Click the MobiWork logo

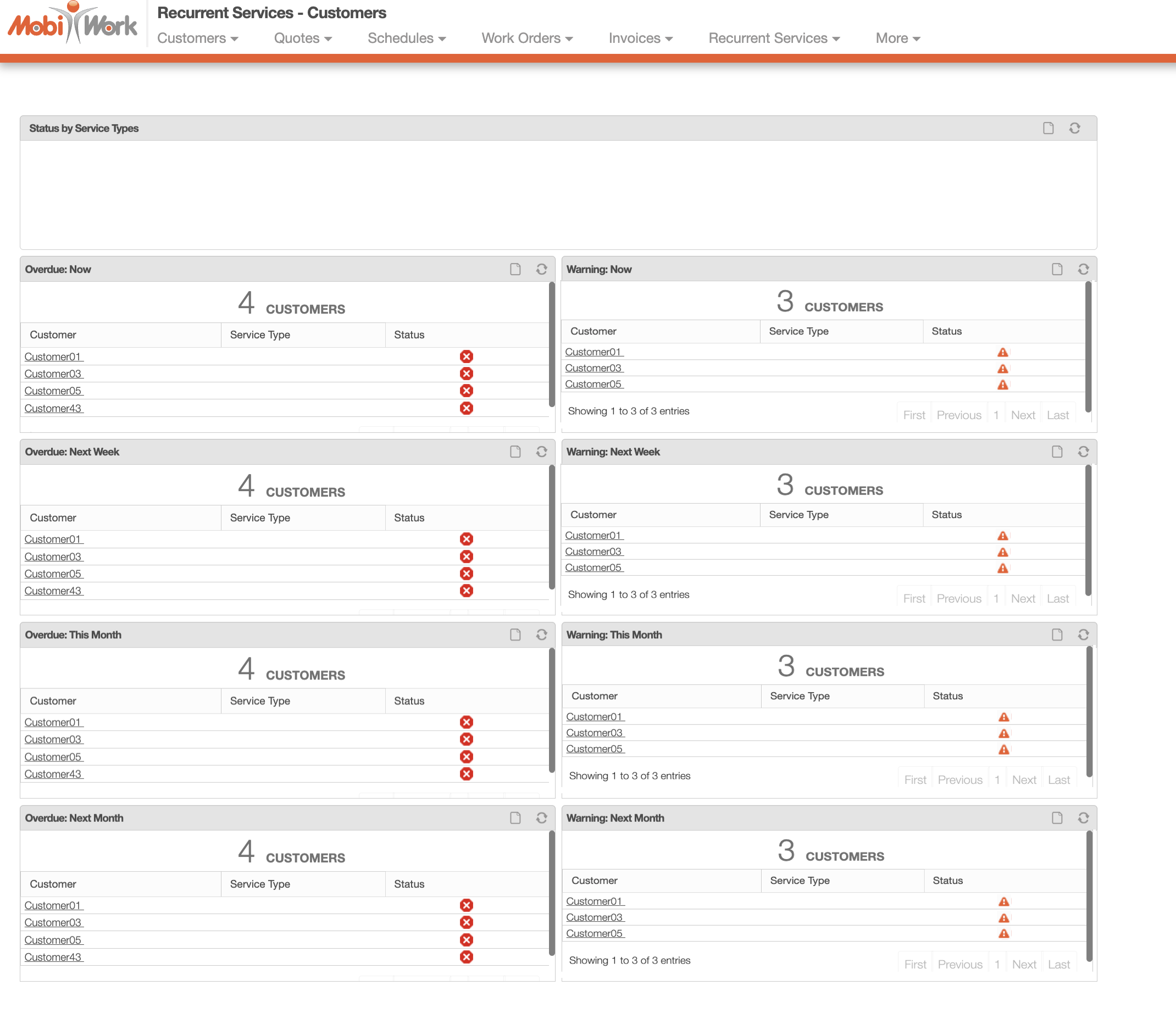point(73,24)
